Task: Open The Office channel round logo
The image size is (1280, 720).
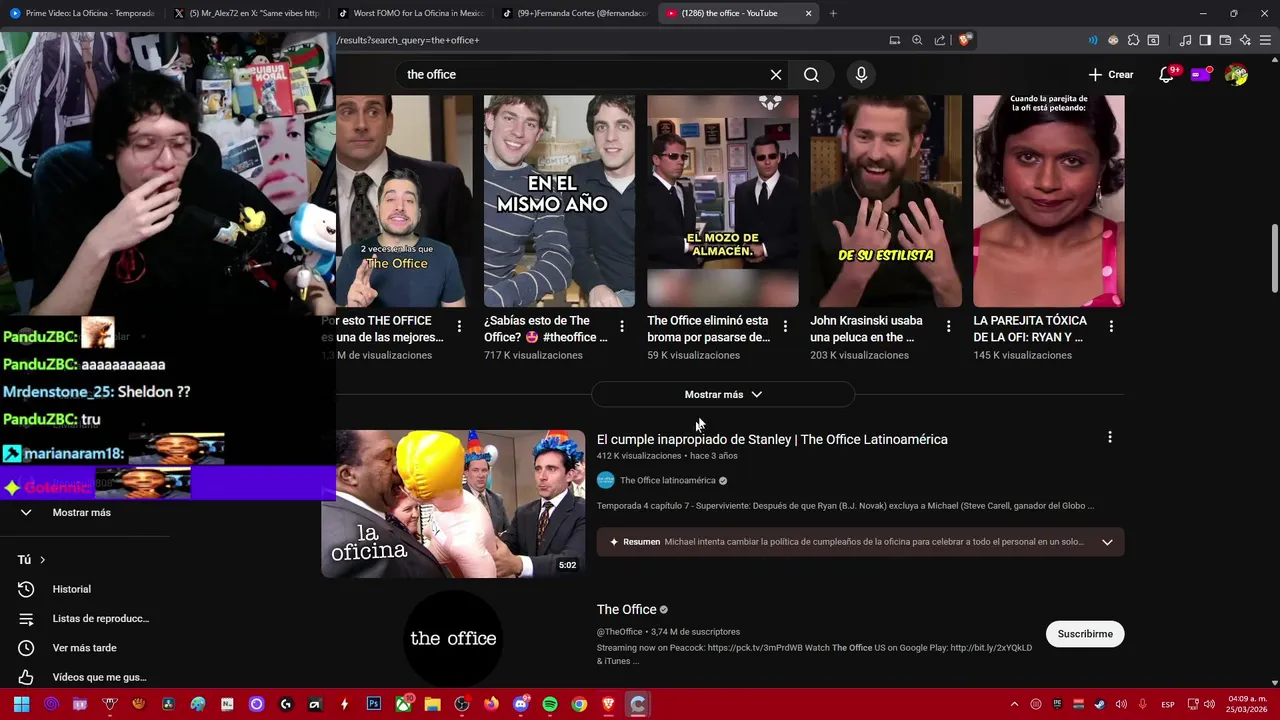Action: 453,638
